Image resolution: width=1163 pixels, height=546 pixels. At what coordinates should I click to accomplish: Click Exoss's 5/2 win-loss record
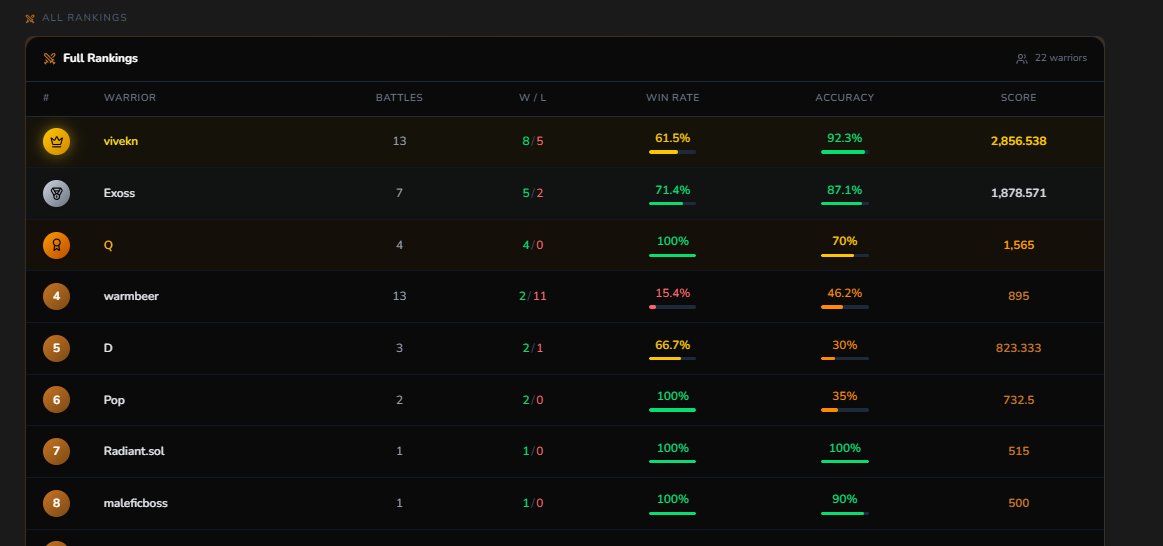533,194
